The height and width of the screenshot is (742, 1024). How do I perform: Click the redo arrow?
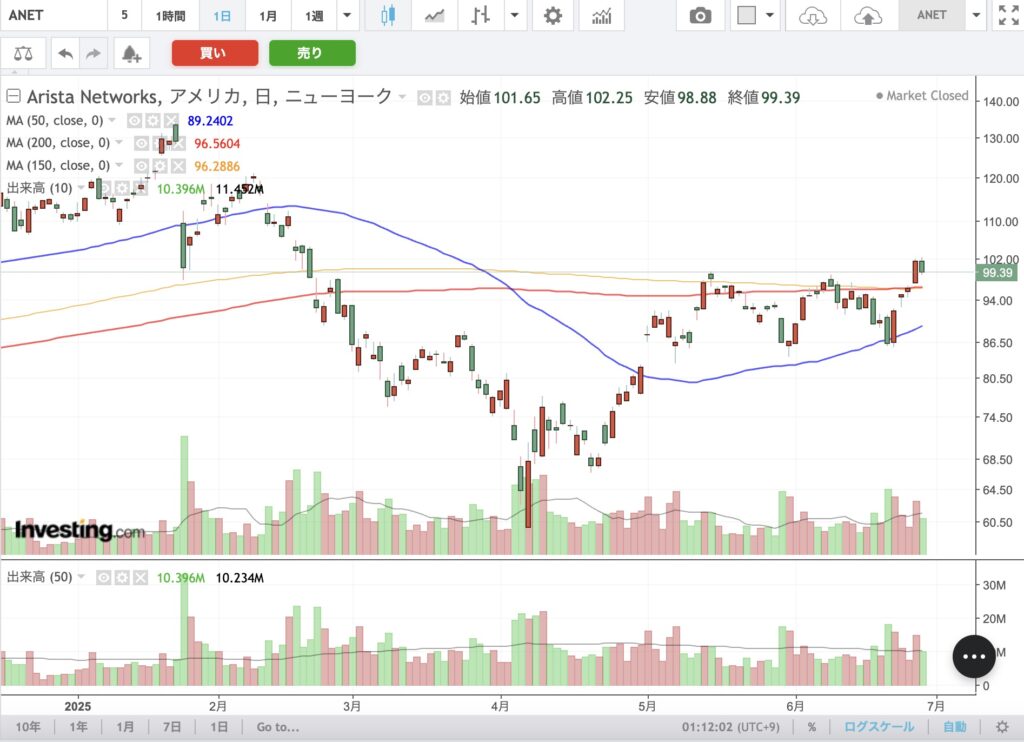pos(93,54)
